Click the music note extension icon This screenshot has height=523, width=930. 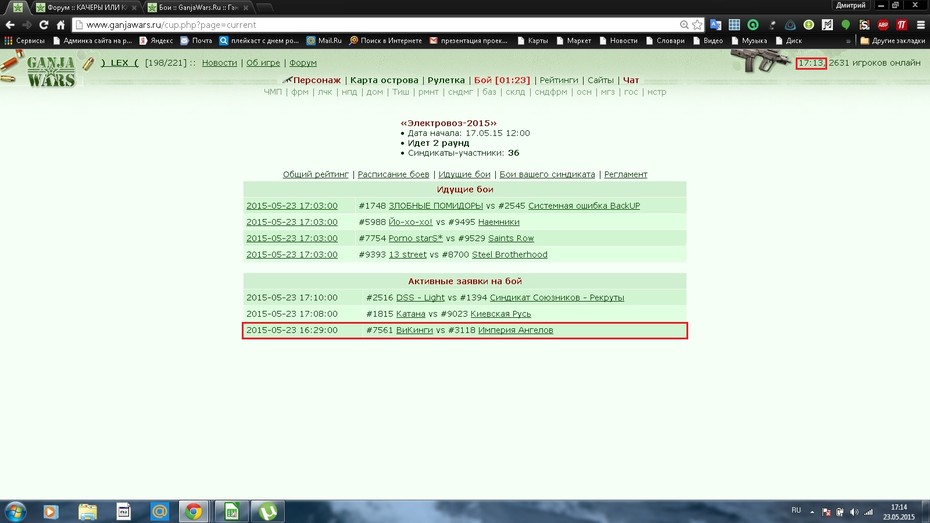coord(827,25)
